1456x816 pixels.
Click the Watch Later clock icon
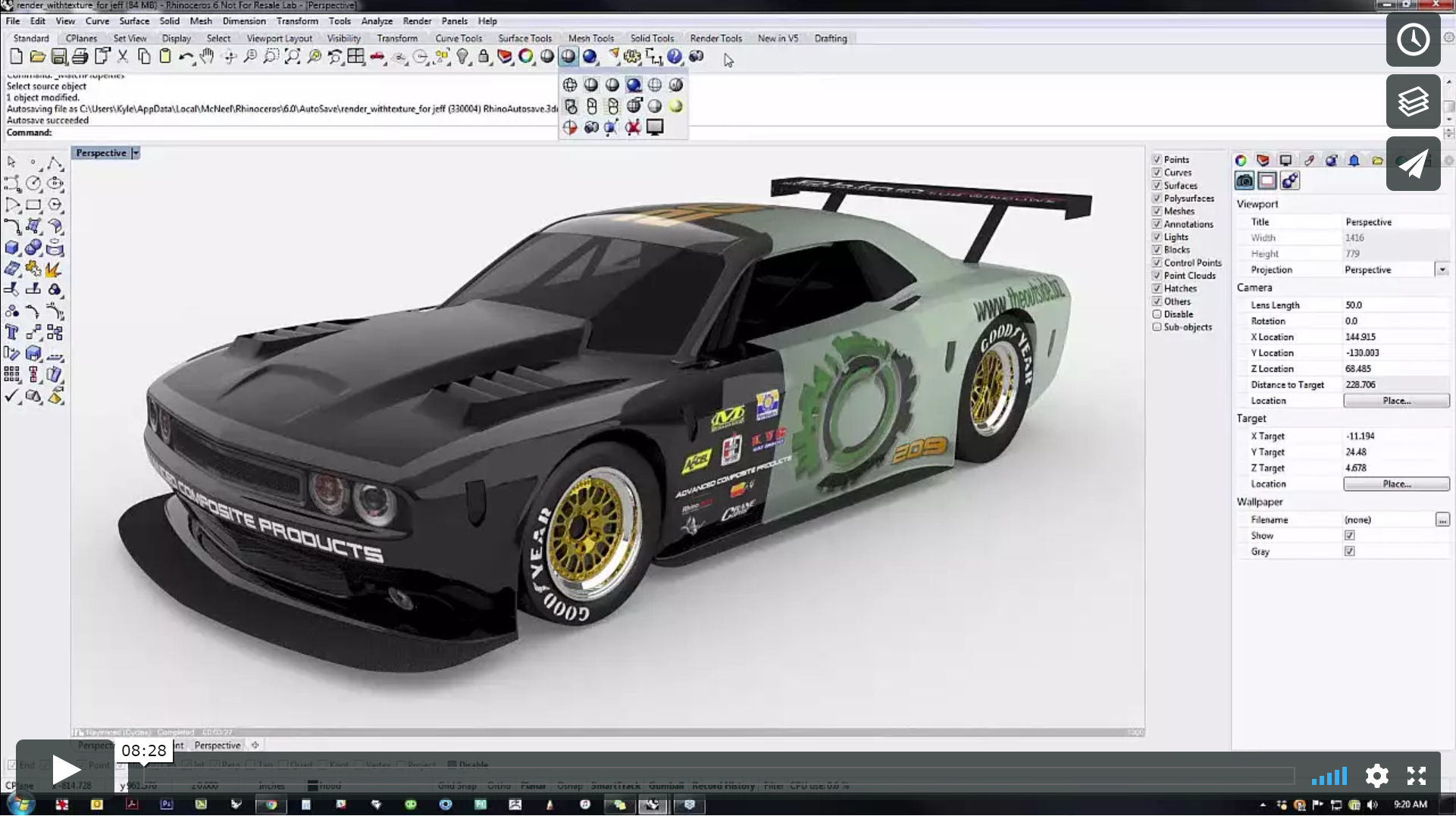(x=1414, y=39)
